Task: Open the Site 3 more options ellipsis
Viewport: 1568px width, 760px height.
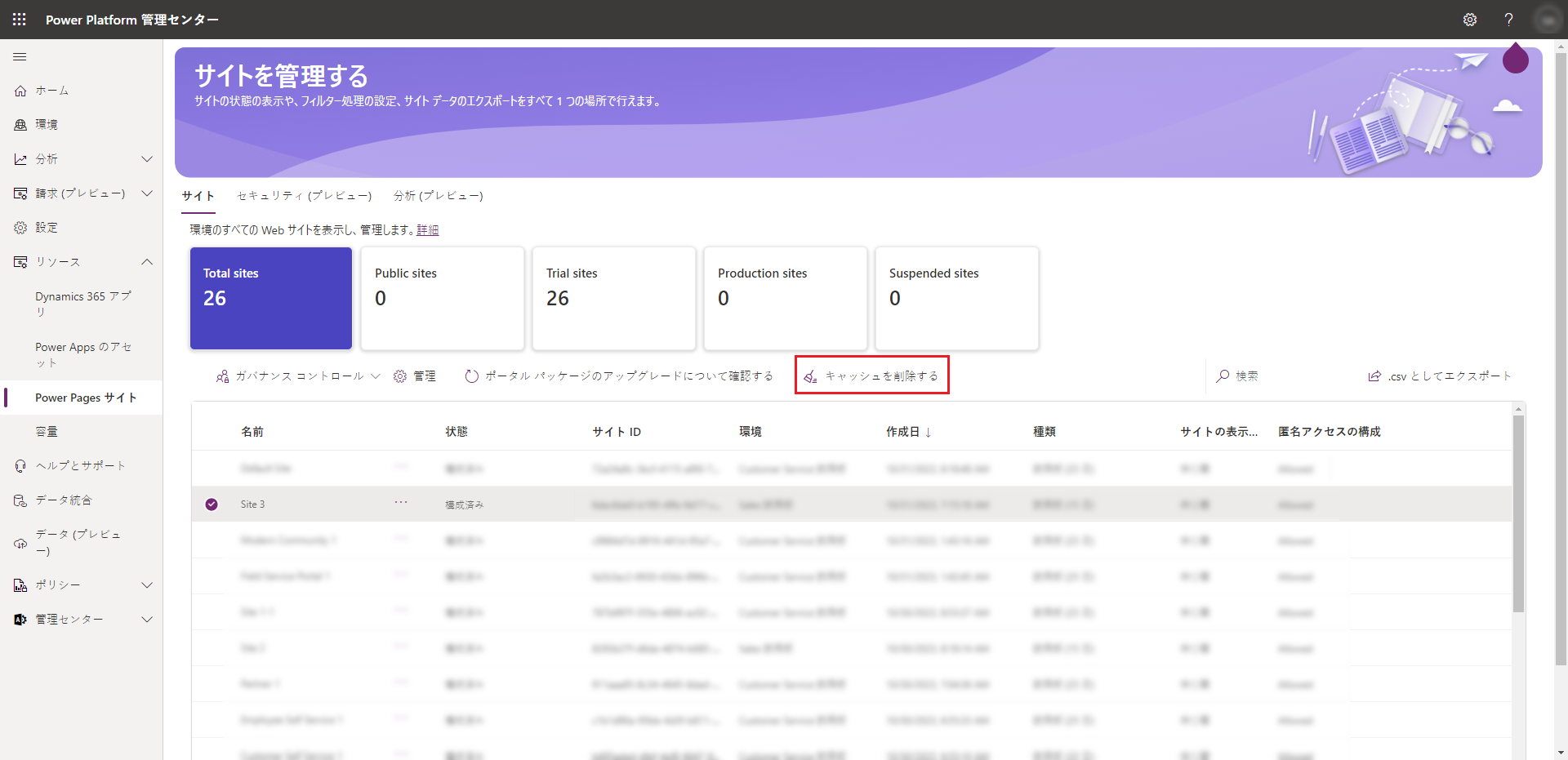Action: click(x=401, y=502)
